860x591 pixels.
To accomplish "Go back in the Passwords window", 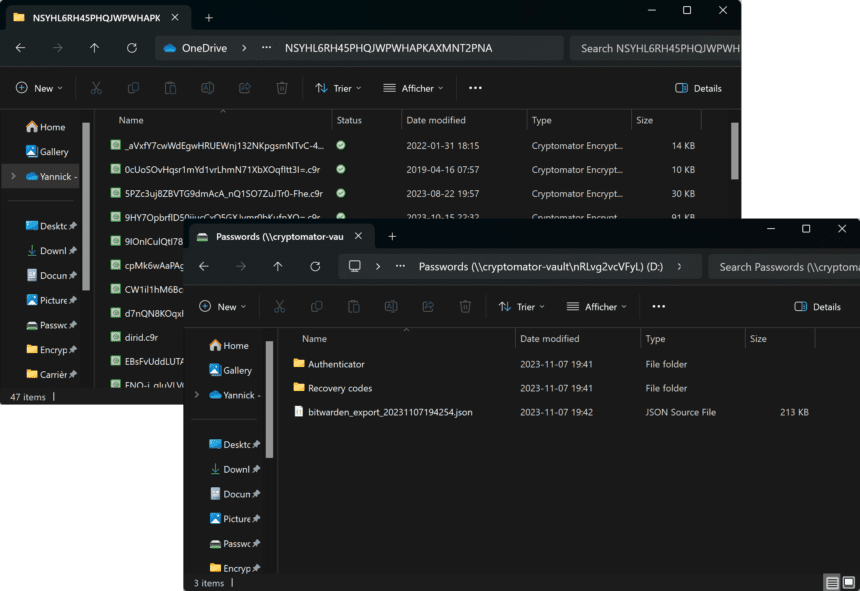I will coord(204,266).
